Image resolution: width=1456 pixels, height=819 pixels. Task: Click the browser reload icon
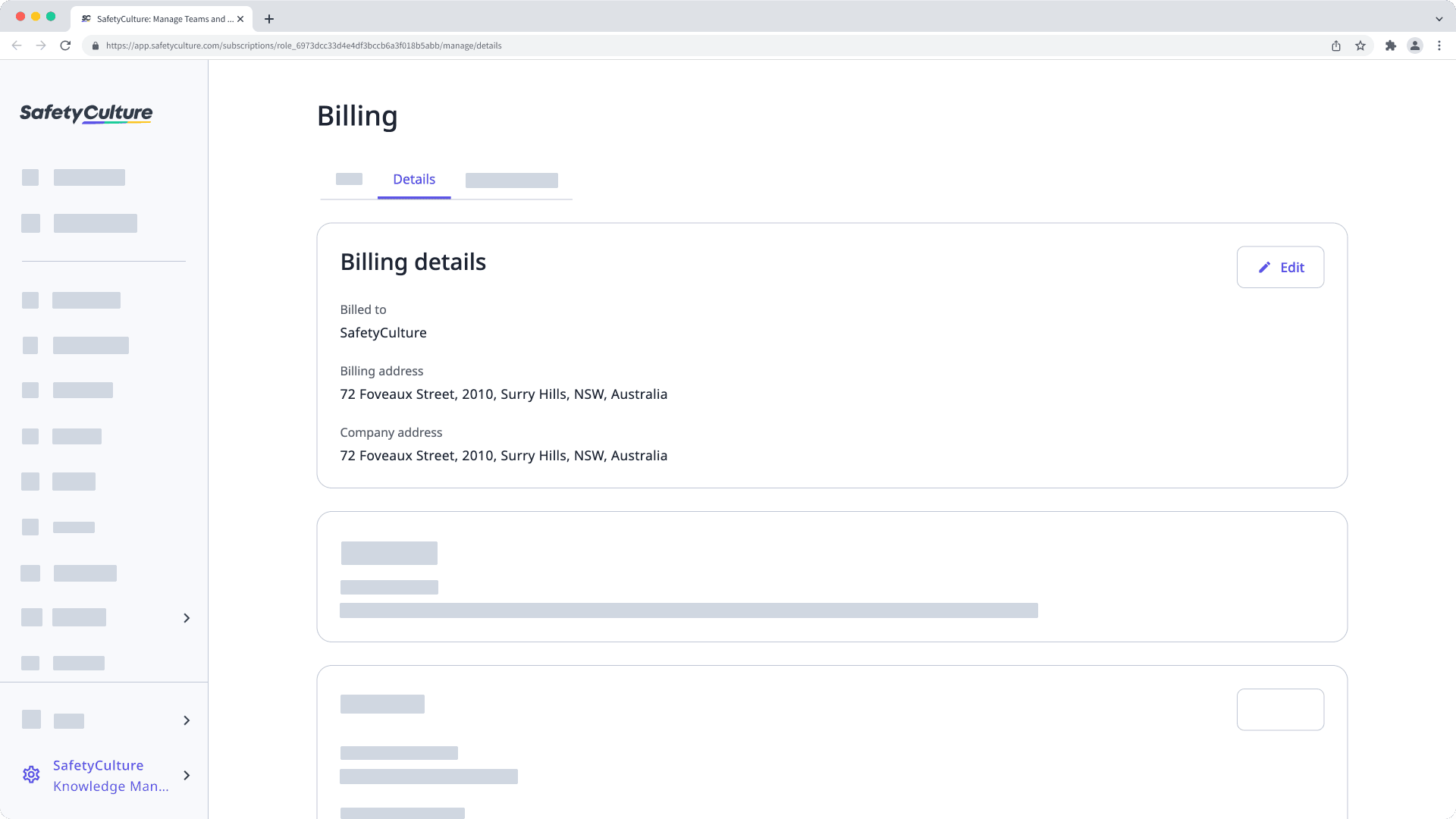point(65,45)
